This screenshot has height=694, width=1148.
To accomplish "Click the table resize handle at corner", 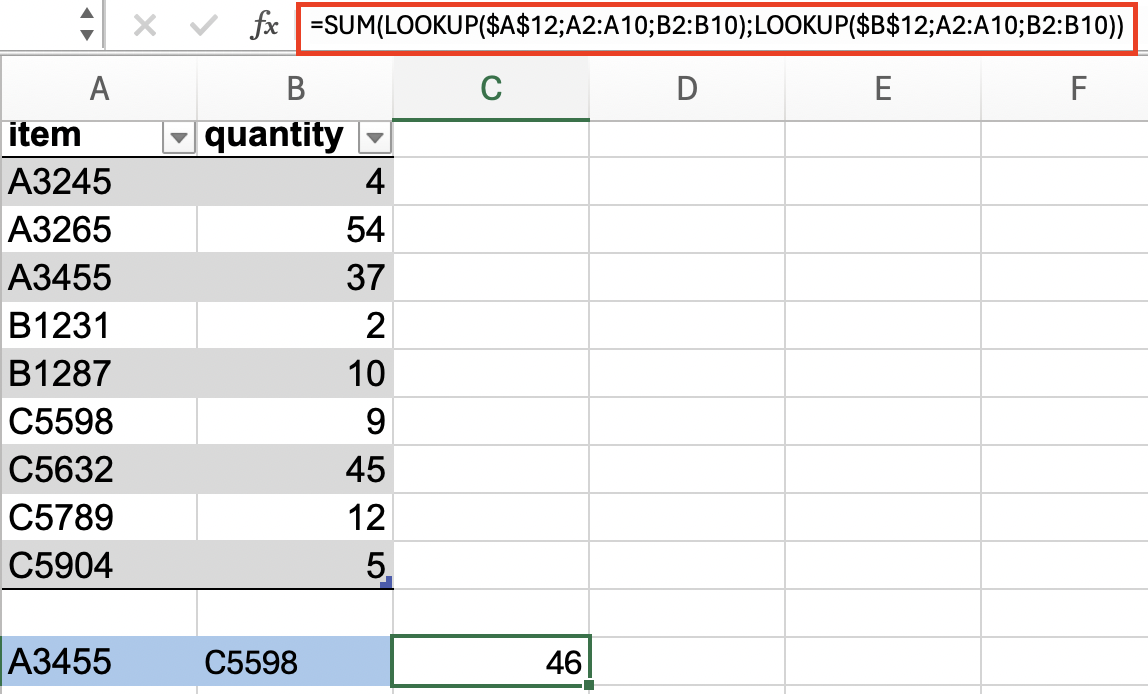I will pos(387,583).
